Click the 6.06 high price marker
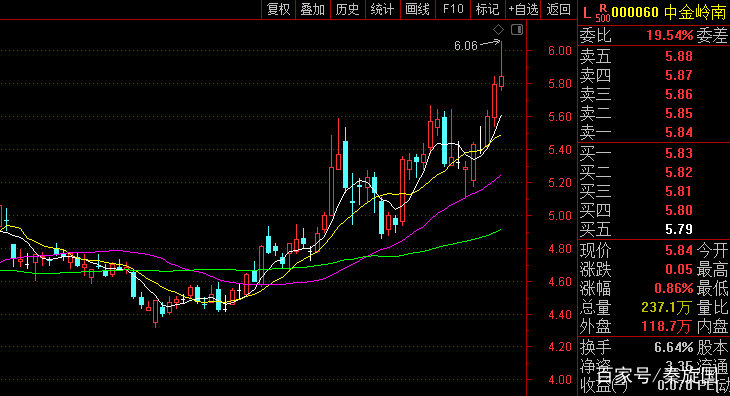This screenshot has height=396, width=730. 466,46
